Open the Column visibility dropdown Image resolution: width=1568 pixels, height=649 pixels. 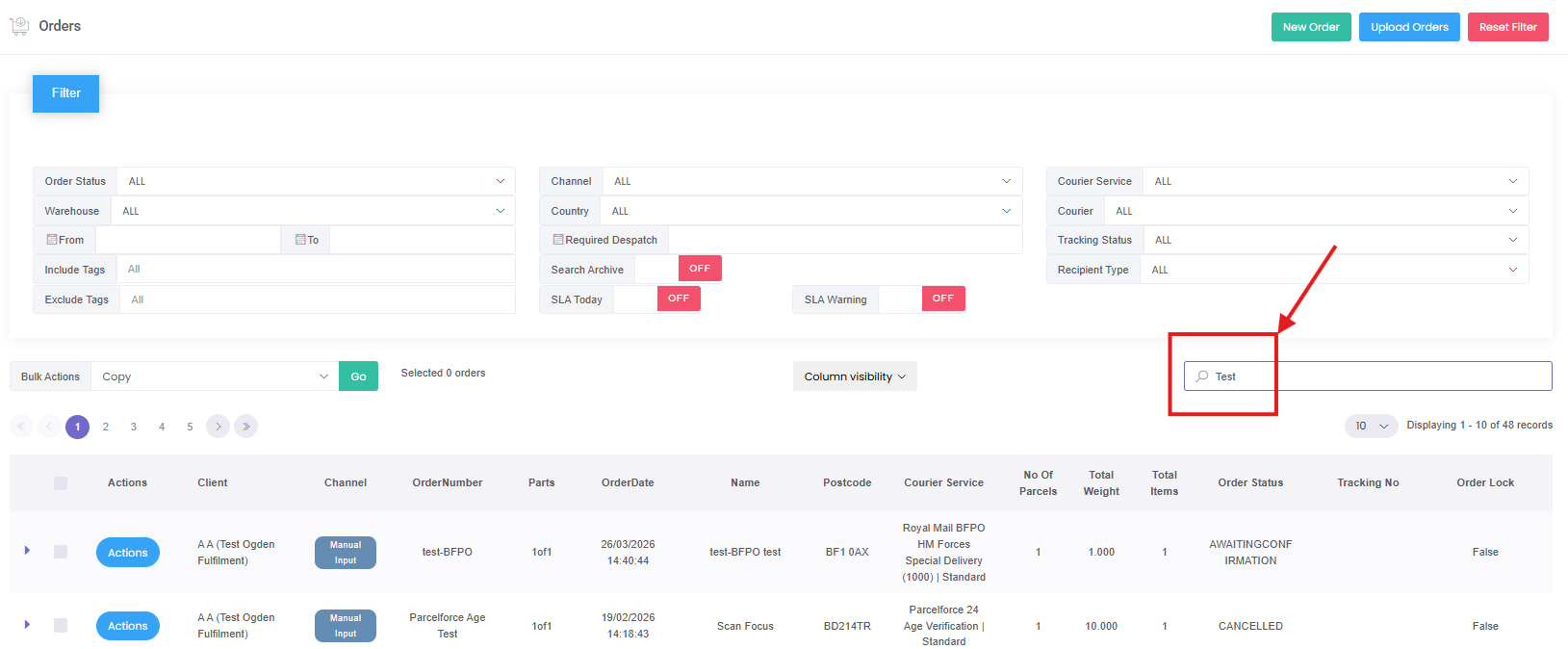coord(855,376)
